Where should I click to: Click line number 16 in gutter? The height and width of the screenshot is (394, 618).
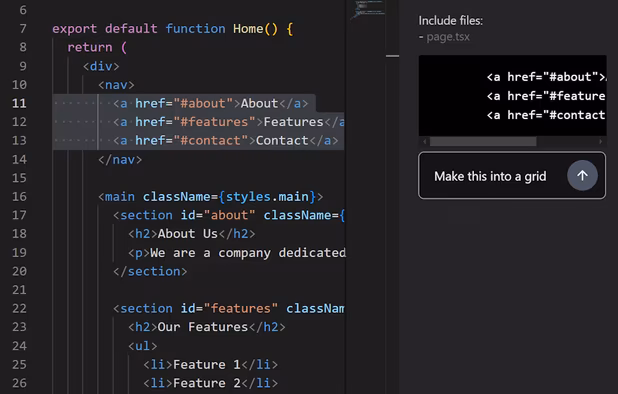pos(19,196)
